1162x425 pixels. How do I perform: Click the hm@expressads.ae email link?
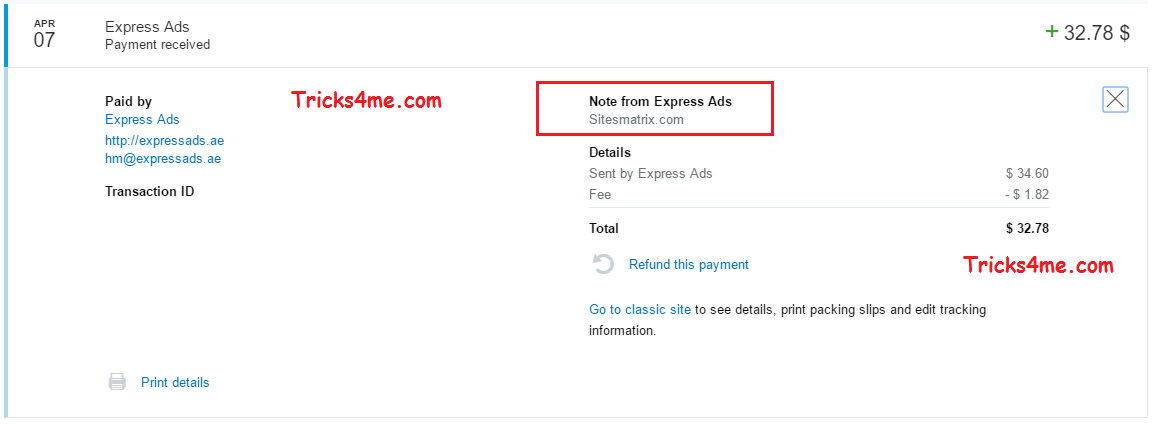coord(163,159)
